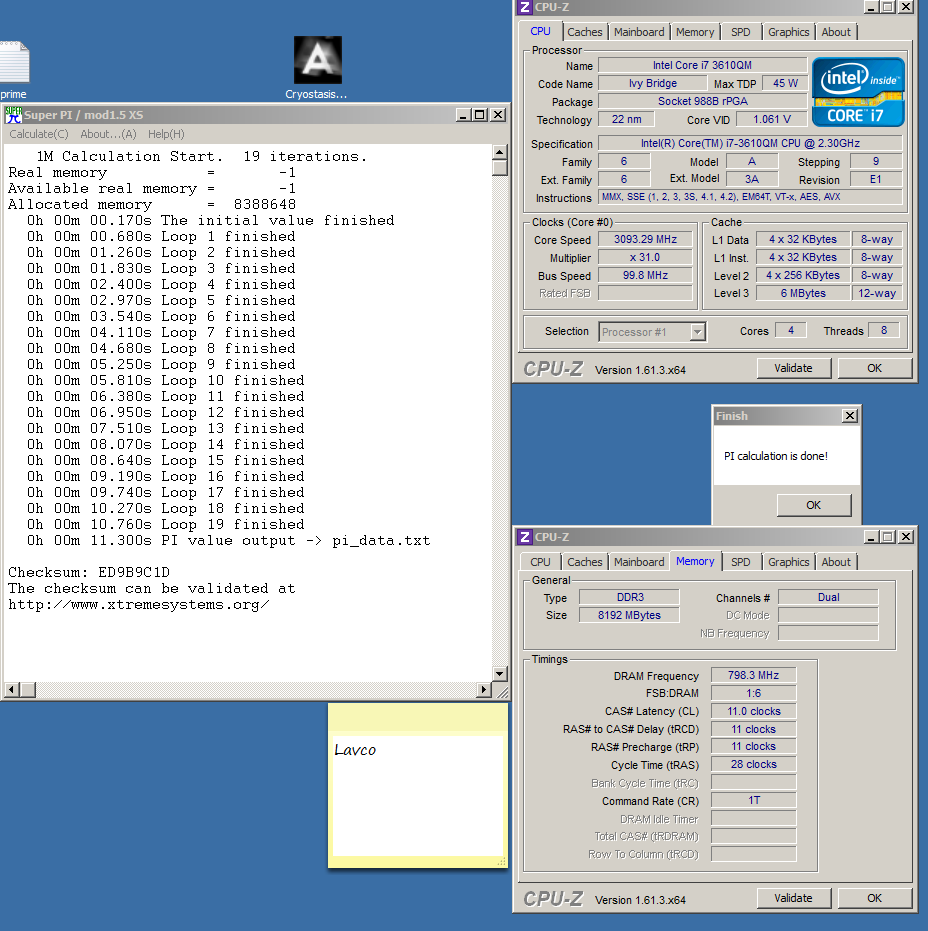Switch to Graphics tab in top CPU-Z
The image size is (928, 931).
pyautogui.click(x=788, y=32)
